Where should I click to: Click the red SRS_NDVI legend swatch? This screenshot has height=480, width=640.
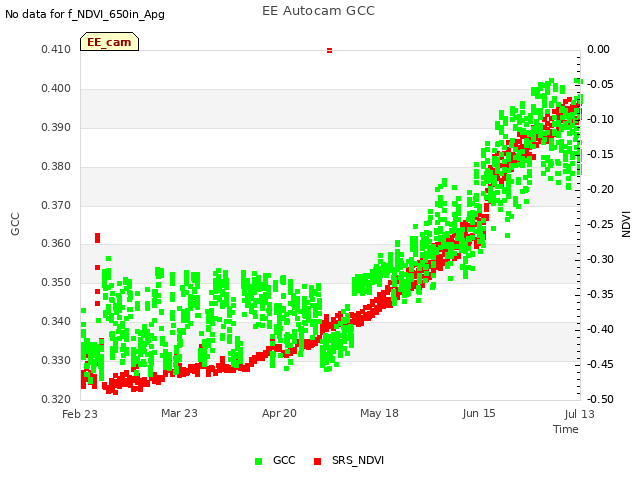(x=318, y=461)
